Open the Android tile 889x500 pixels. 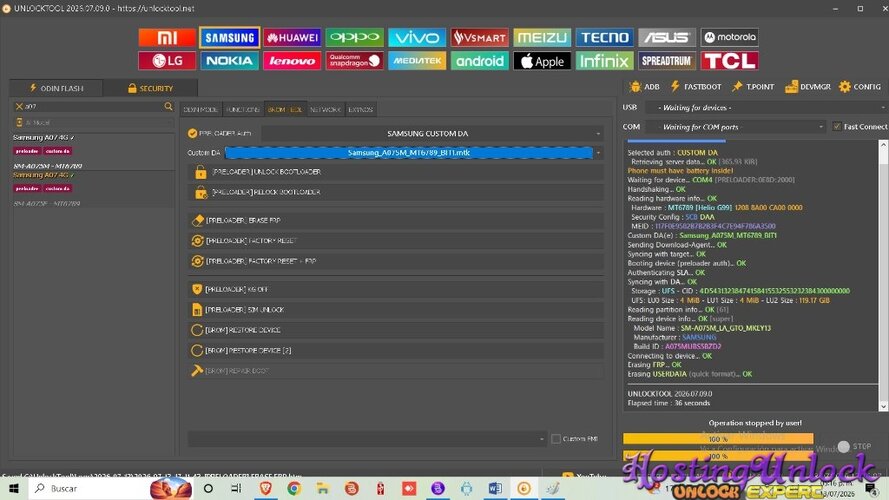(480, 61)
